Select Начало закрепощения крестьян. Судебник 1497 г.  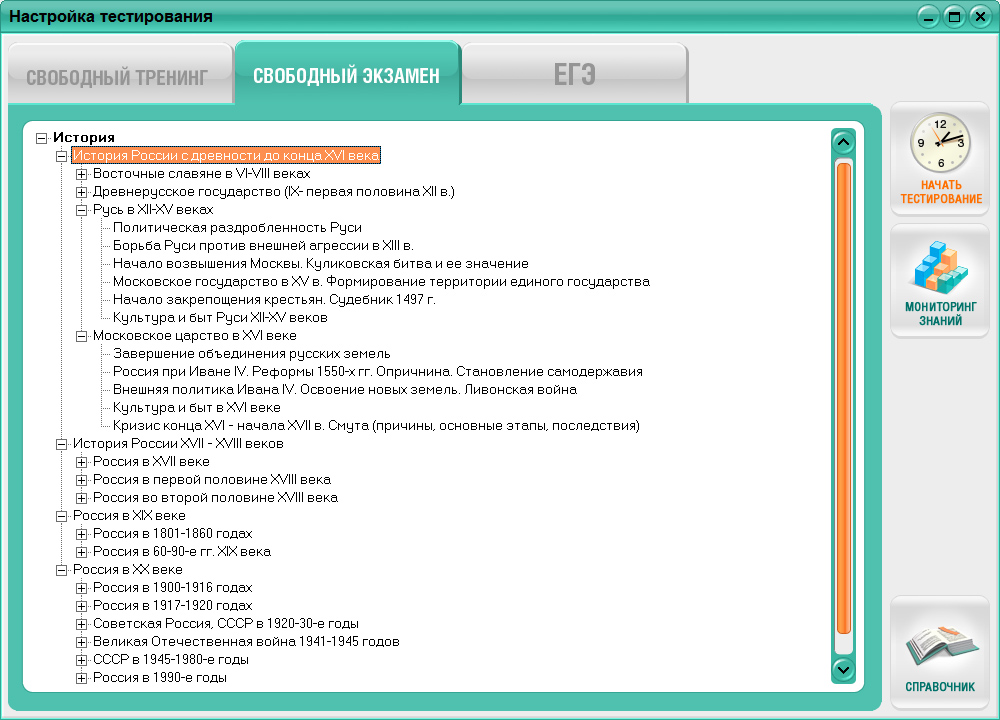click(x=274, y=300)
